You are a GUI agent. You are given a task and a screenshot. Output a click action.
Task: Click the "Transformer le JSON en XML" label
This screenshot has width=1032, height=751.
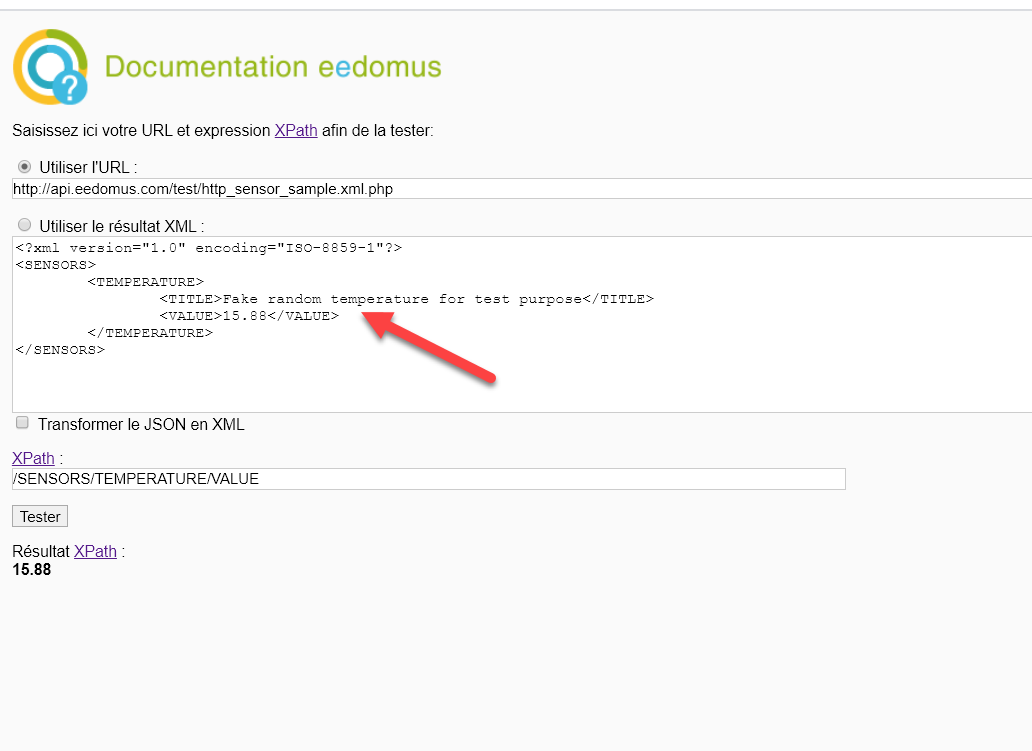pyautogui.click(x=141, y=425)
